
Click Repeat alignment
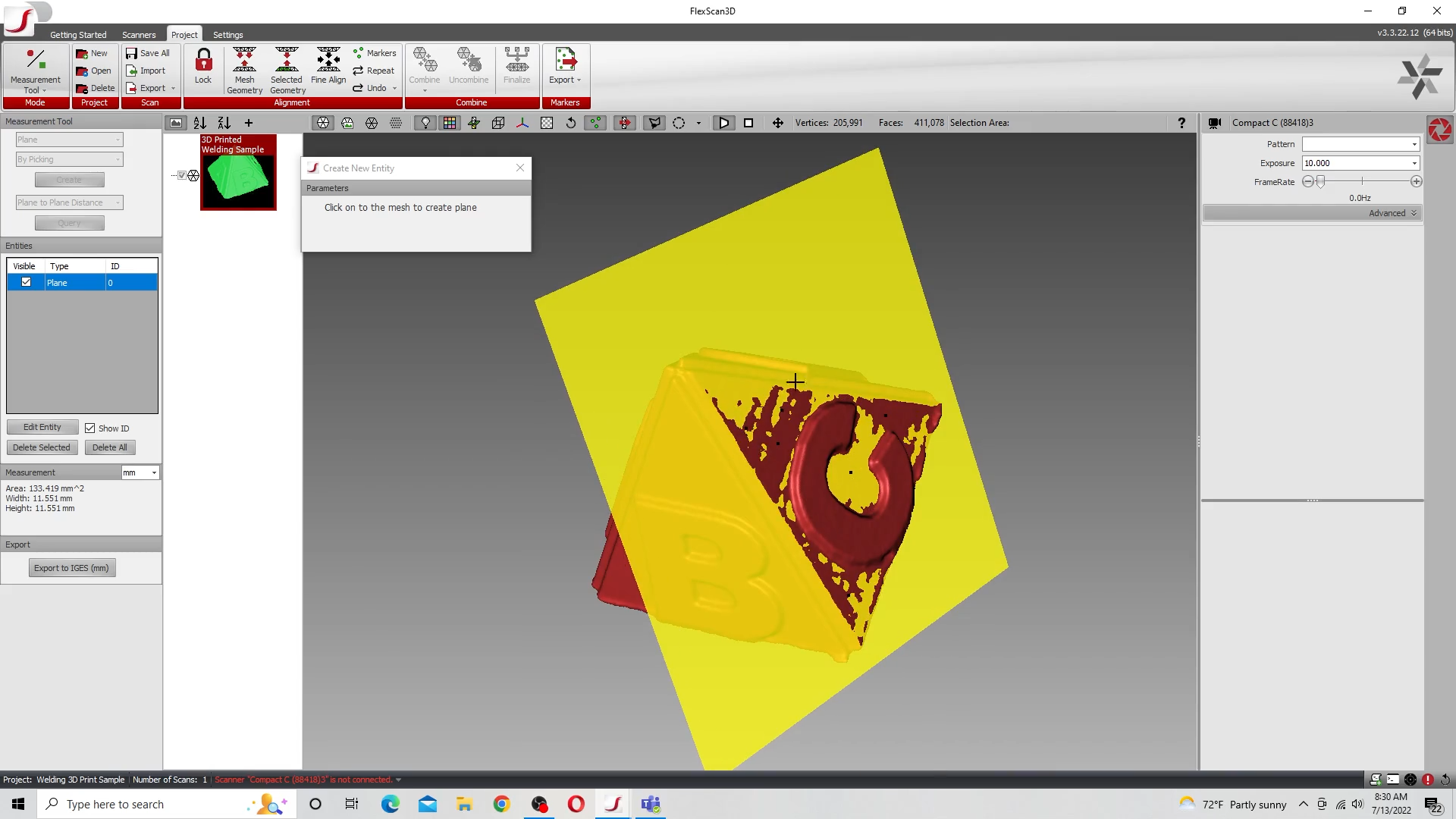pyautogui.click(x=374, y=71)
